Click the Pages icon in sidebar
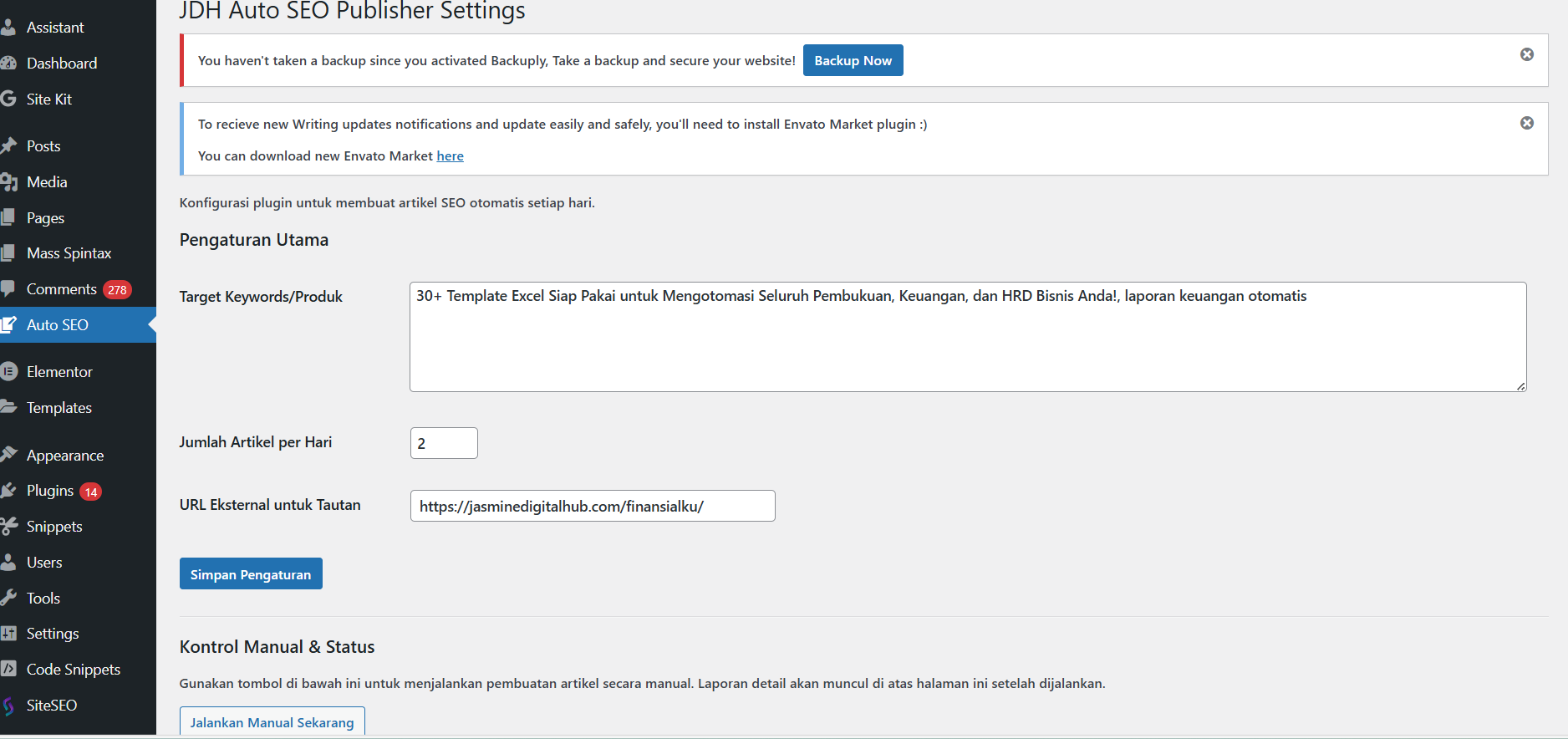The image size is (1568, 739). (x=8, y=217)
